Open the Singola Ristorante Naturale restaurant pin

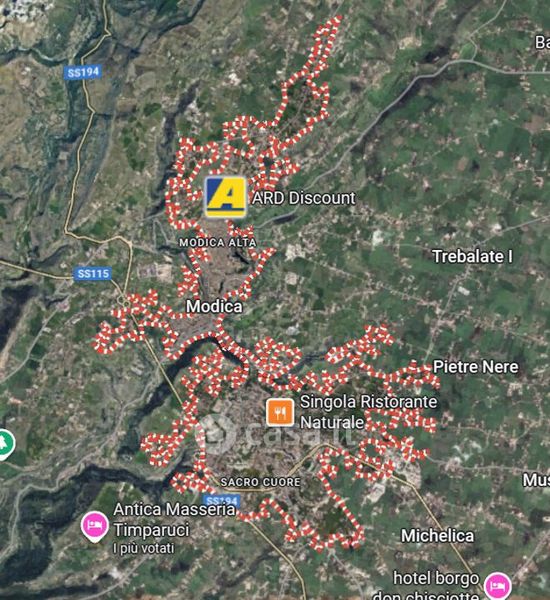(280, 412)
